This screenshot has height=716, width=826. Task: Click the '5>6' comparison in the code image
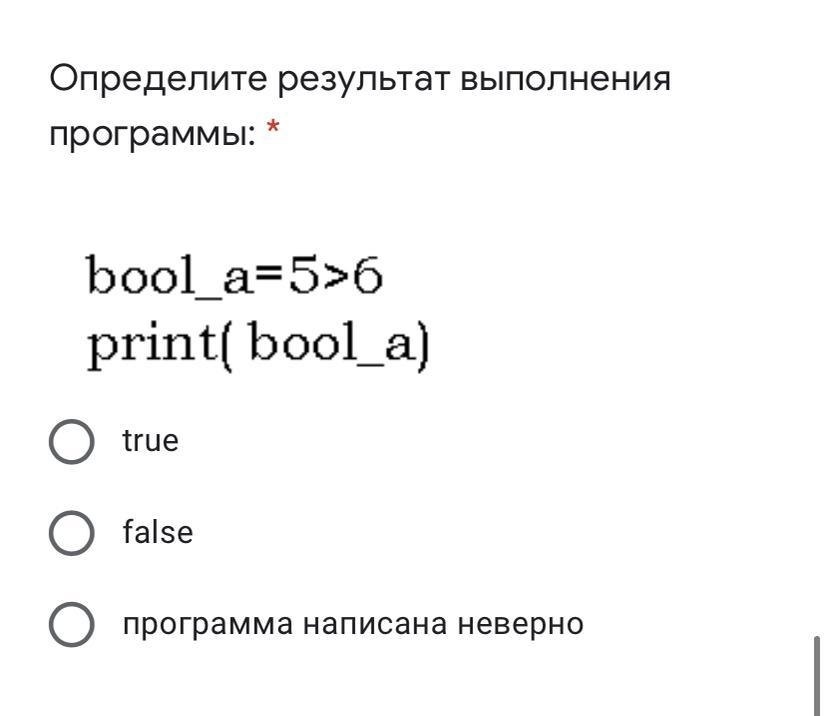click(x=335, y=277)
